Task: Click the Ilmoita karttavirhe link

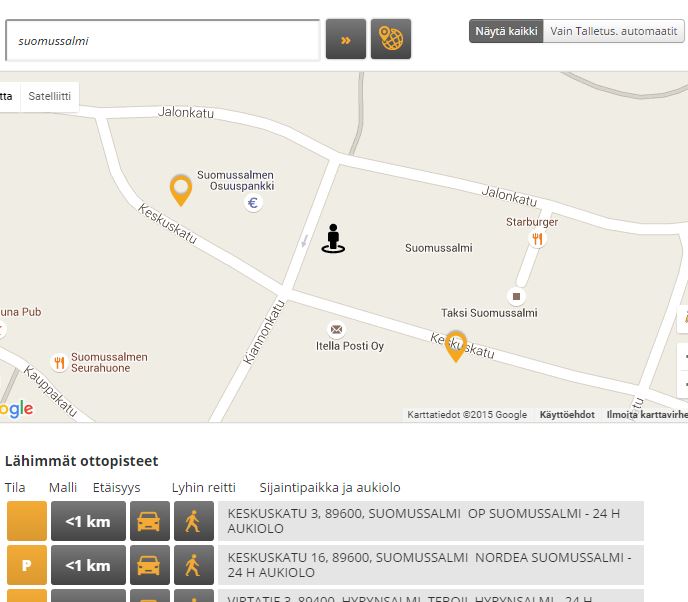Action: pyautogui.click(x=646, y=415)
